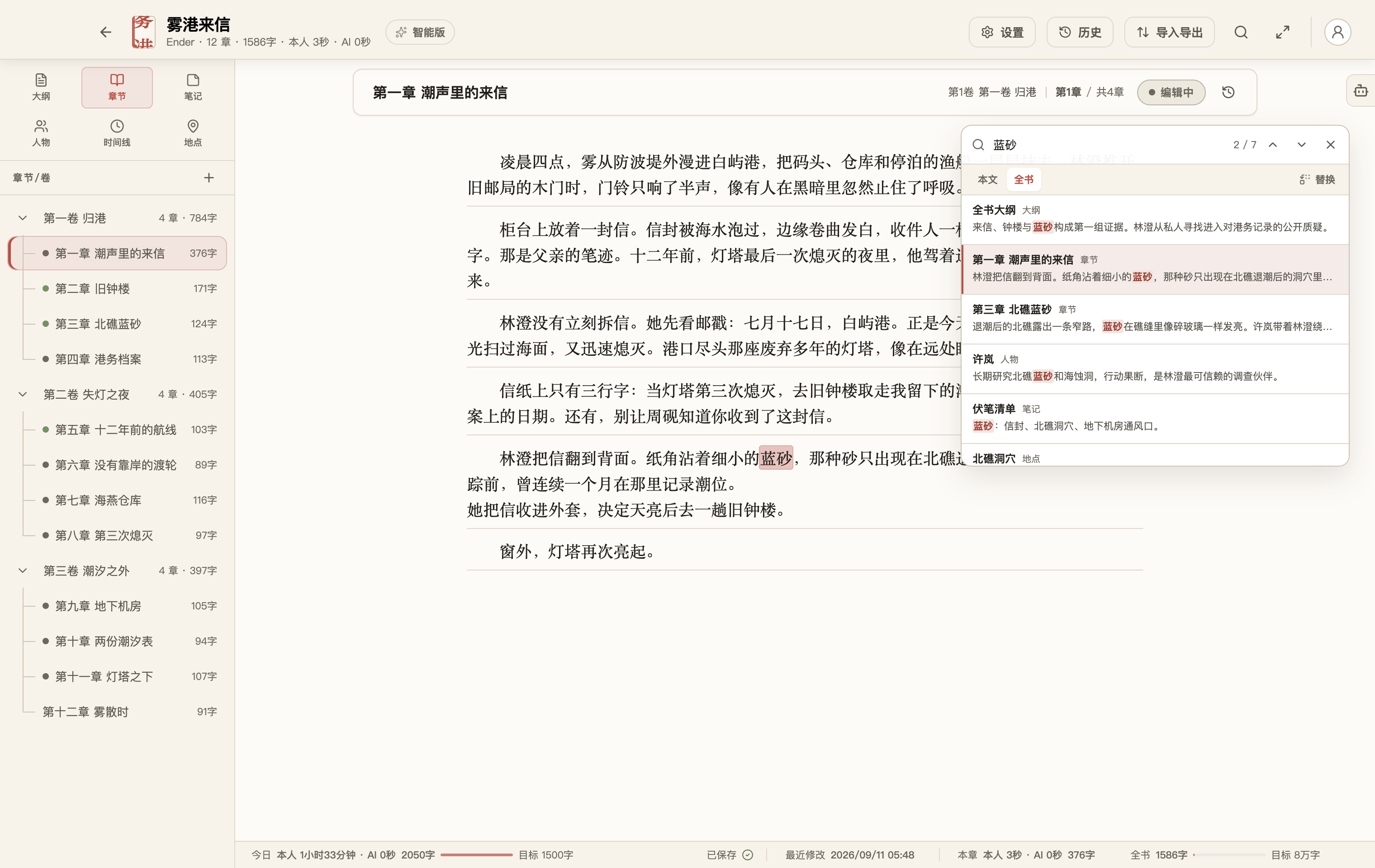Image resolution: width=1375 pixels, height=868 pixels.
Task: Collapse the 第一卷 归港 volume
Action: coord(22,218)
